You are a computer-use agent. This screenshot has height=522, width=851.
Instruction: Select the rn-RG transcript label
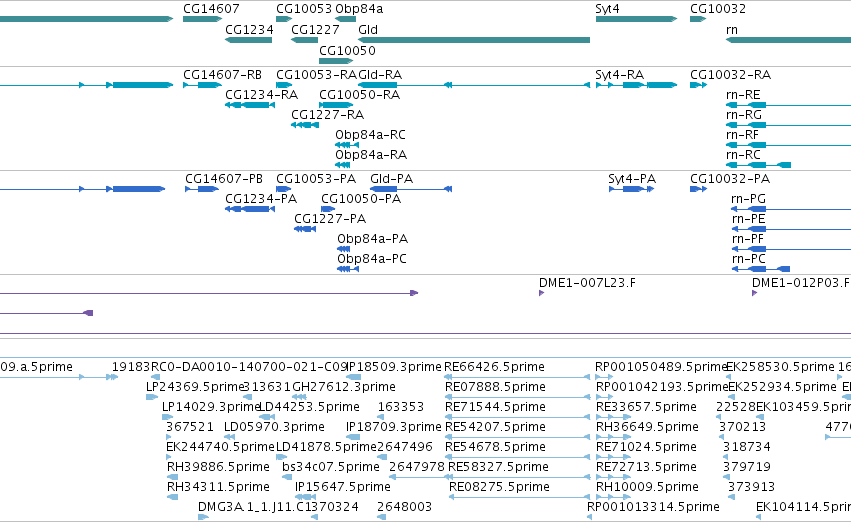pos(744,115)
